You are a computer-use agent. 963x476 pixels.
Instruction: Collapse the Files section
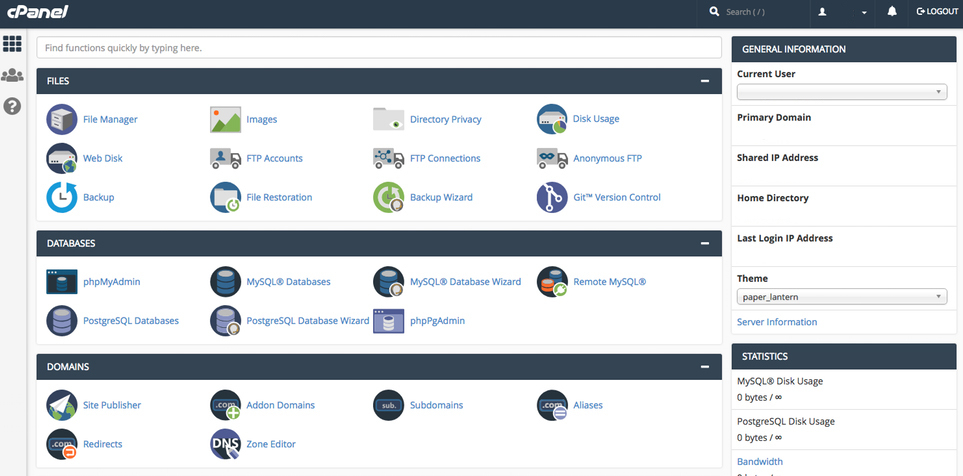coord(705,81)
